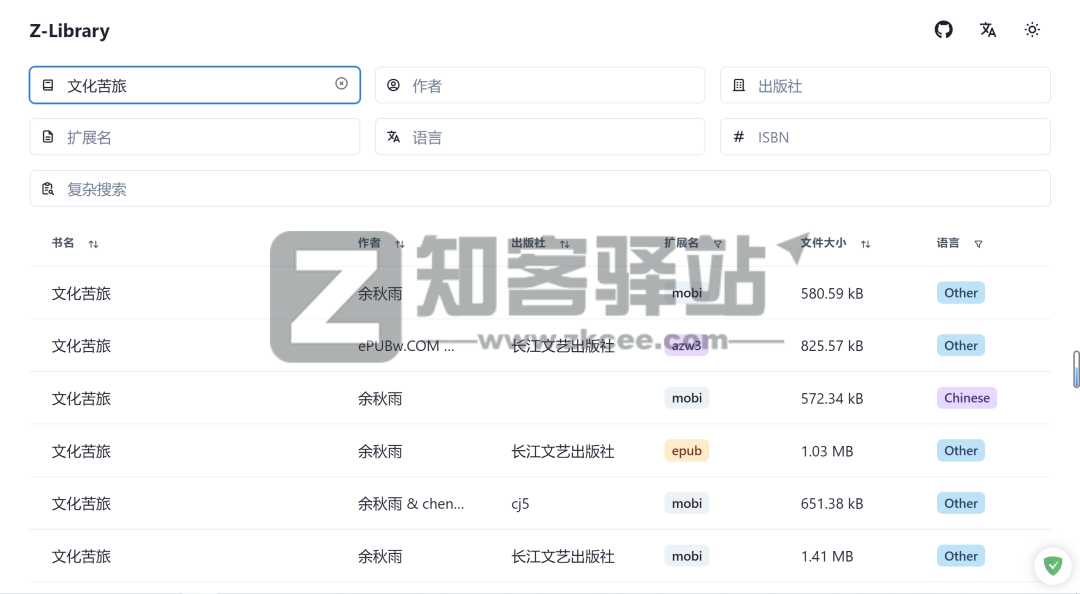Open the language switcher menu at top right
Image resolution: width=1080 pixels, height=594 pixels.
[988, 30]
